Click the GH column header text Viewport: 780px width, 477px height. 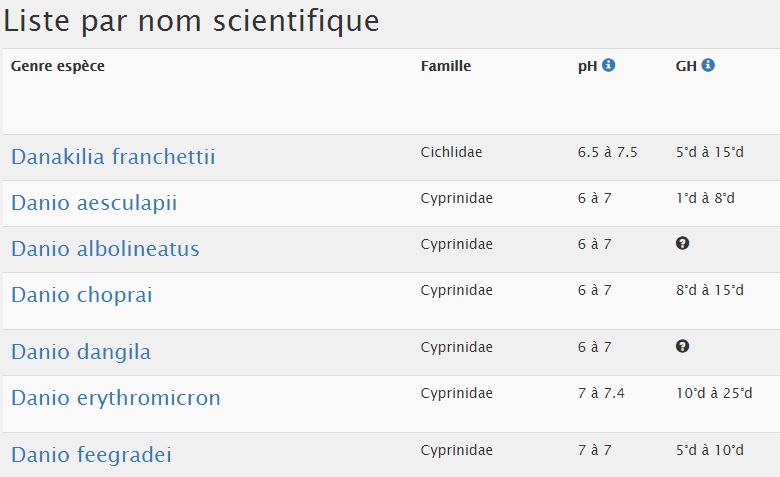[x=686, y=66]
